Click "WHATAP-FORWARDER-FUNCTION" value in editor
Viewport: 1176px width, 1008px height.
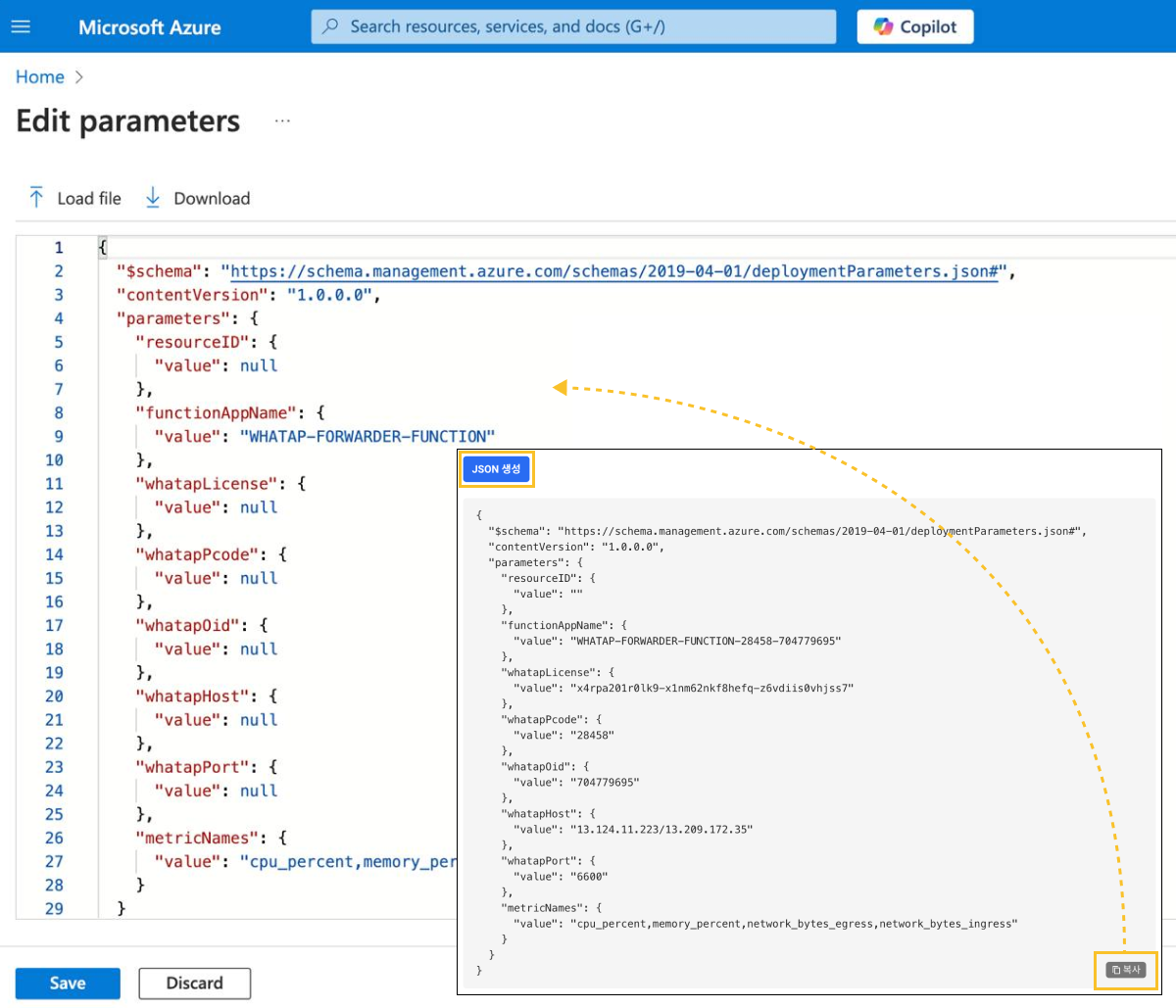tap(367, 437)
